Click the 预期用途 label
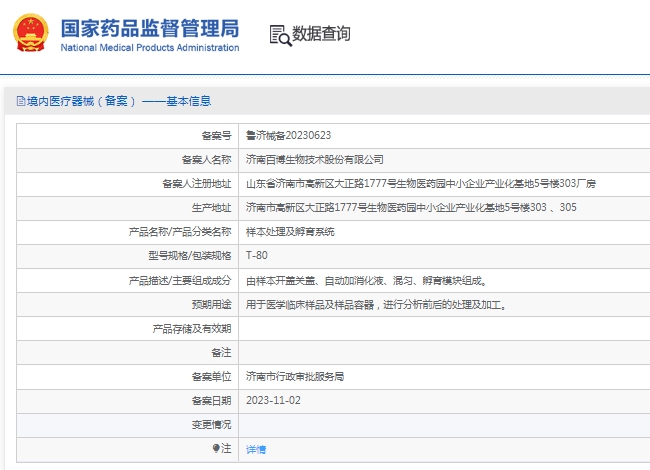 pyautogui.click(x=211, y=305)
